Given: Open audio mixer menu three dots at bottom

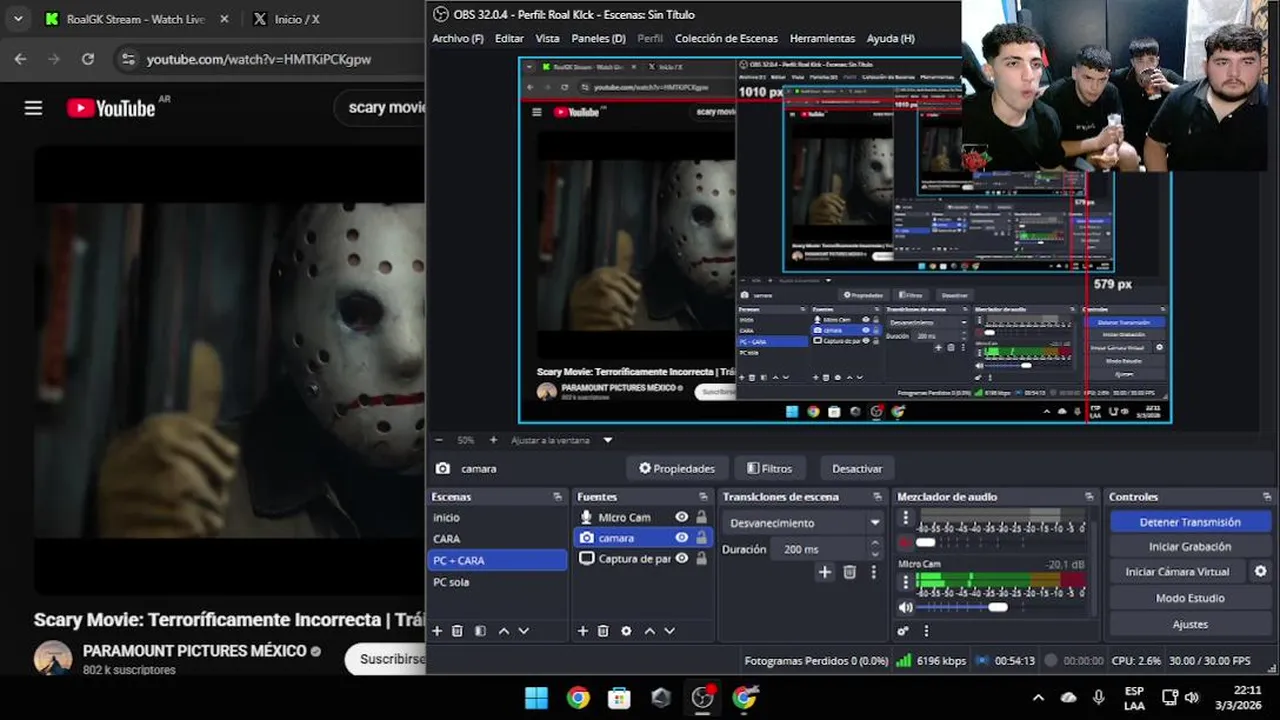Looking at the screenshot, I should pyautogui.click(x=926, y=631).
